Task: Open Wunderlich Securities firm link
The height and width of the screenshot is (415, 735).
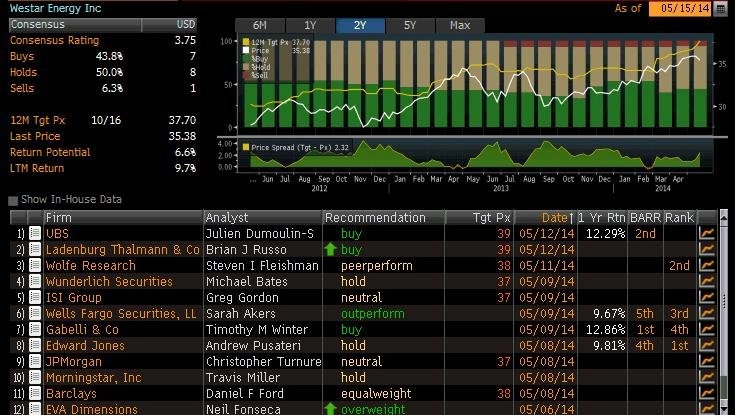Action: [109, 281]
